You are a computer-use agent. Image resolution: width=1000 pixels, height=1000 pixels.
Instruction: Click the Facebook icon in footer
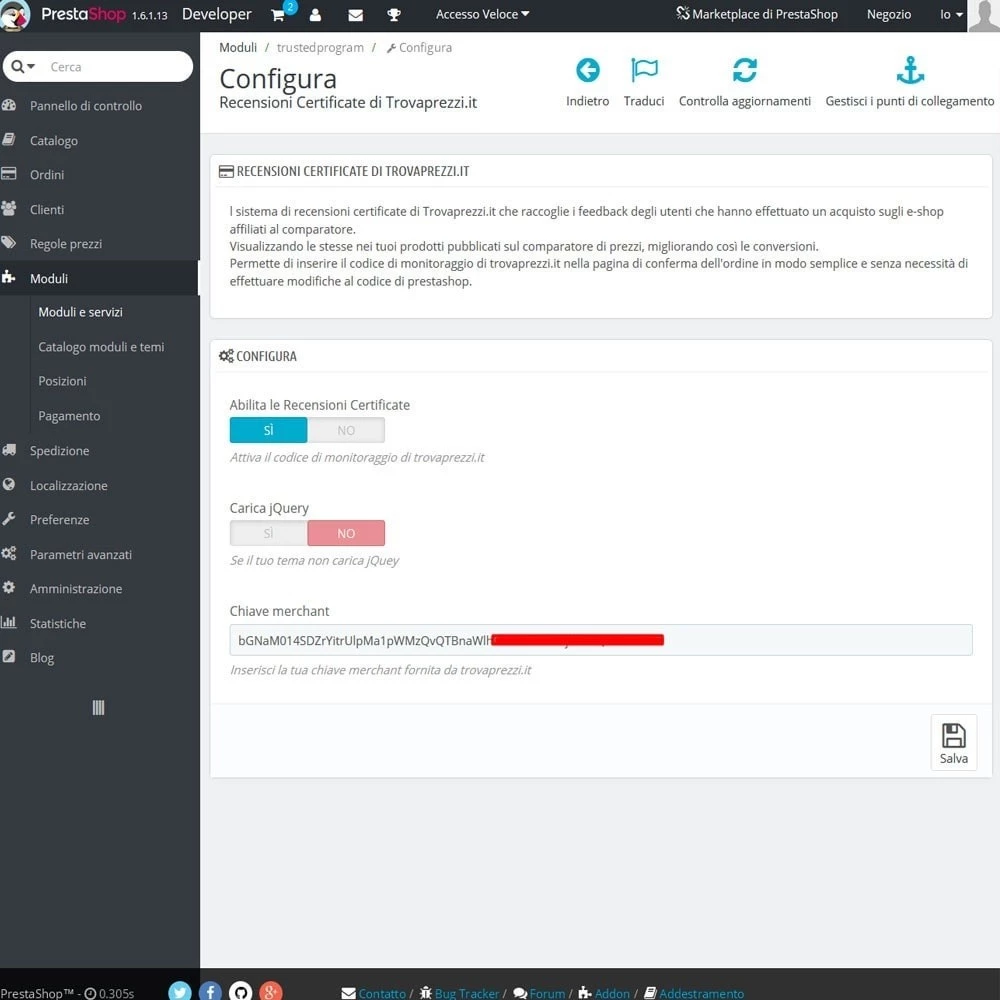tap(210, 991)
